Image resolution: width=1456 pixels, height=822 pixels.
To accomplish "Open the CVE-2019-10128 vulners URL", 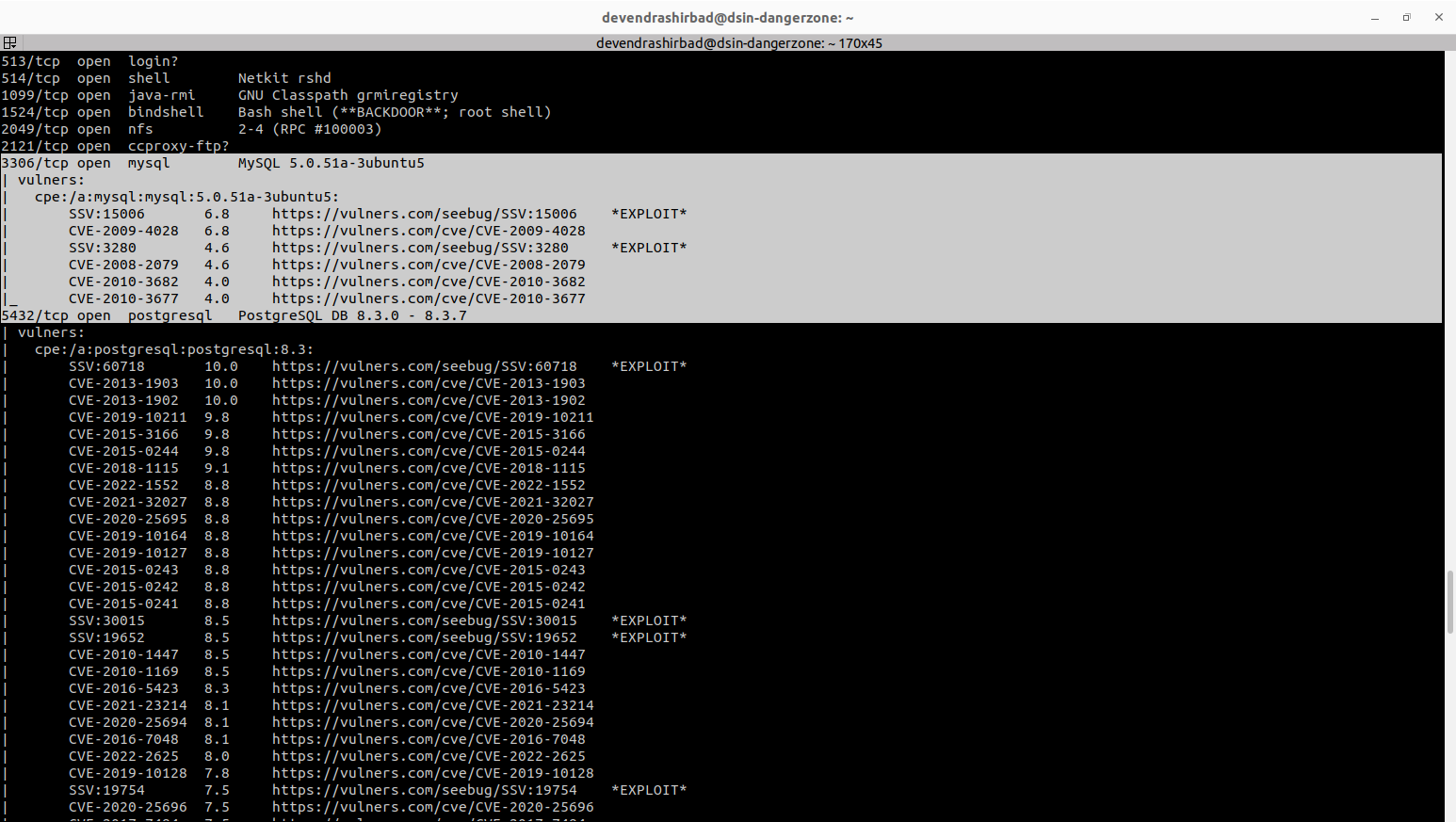I will coord(433,773).
